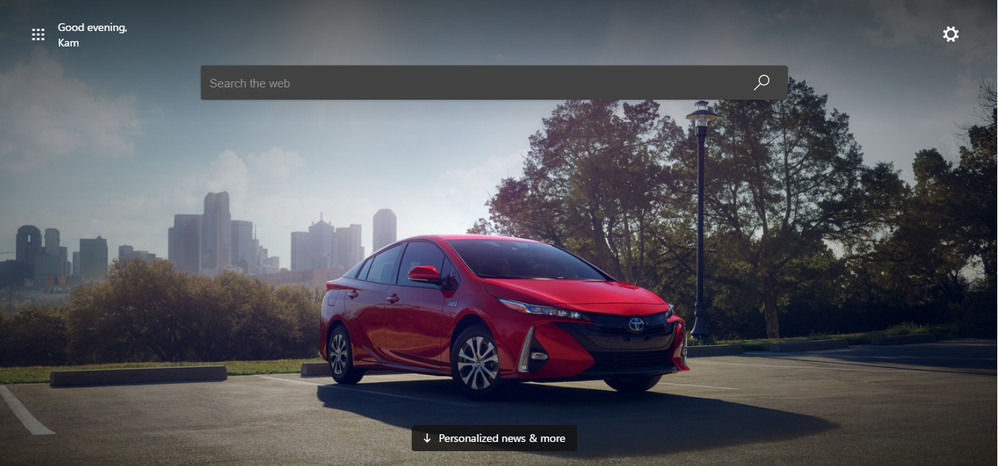998x466 pixels.
Task: Expand Personalized news & more
Action: click(494, 438)
